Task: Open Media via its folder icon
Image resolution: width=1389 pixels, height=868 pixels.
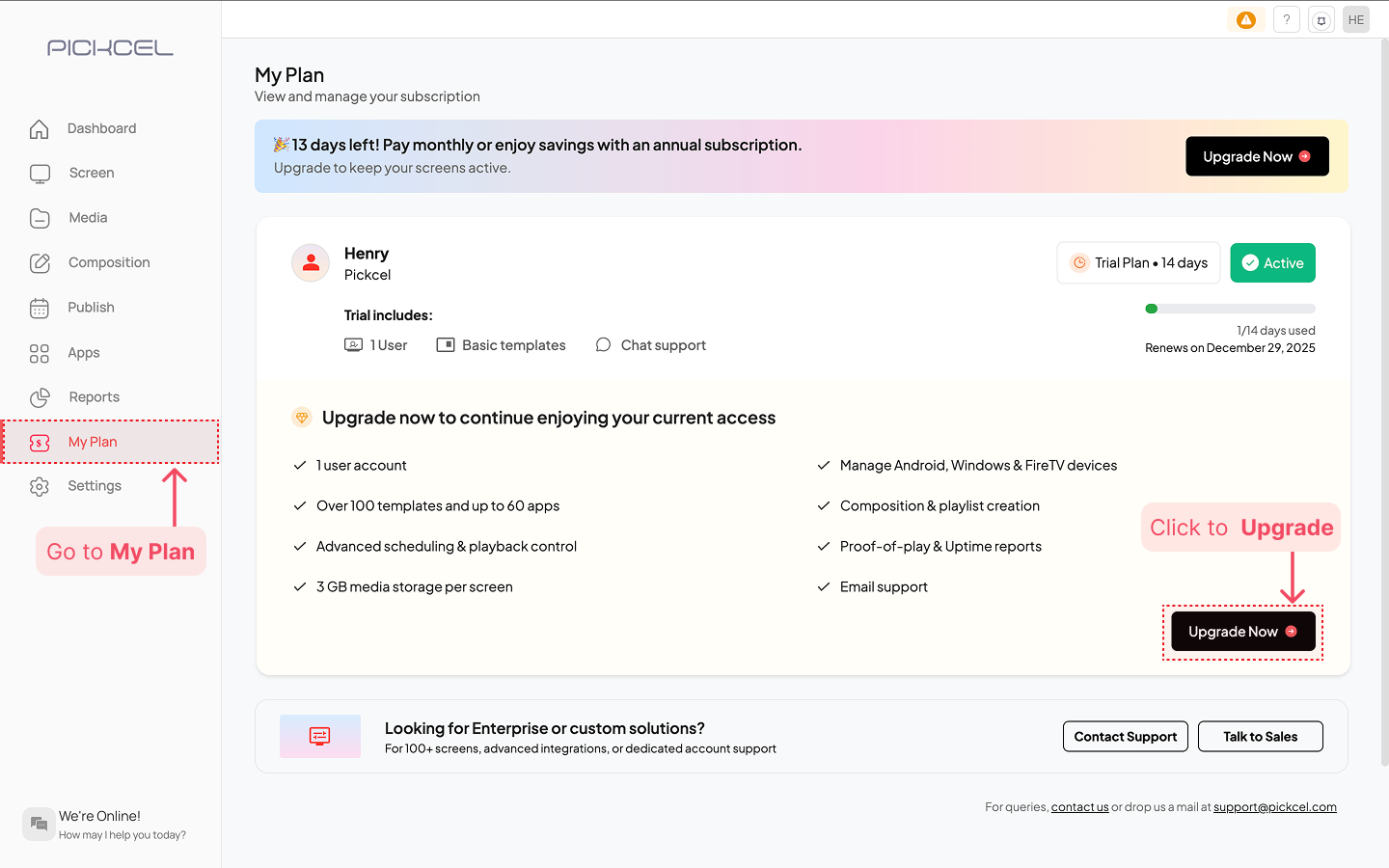Action: click(x=40, y=218)
